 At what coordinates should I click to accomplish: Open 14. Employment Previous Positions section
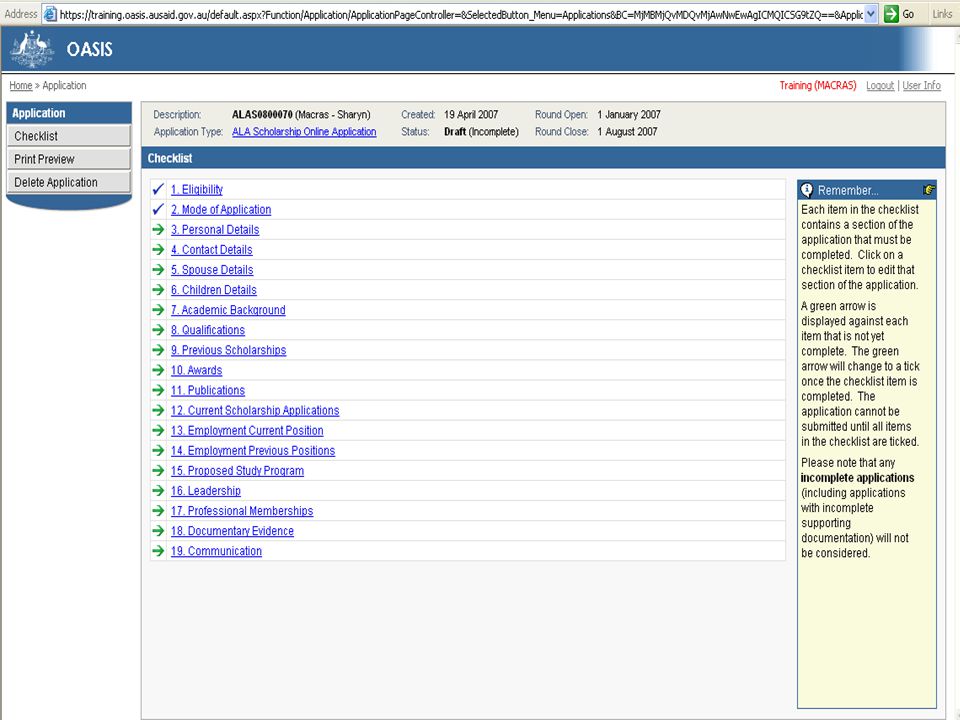coord(253,451)
